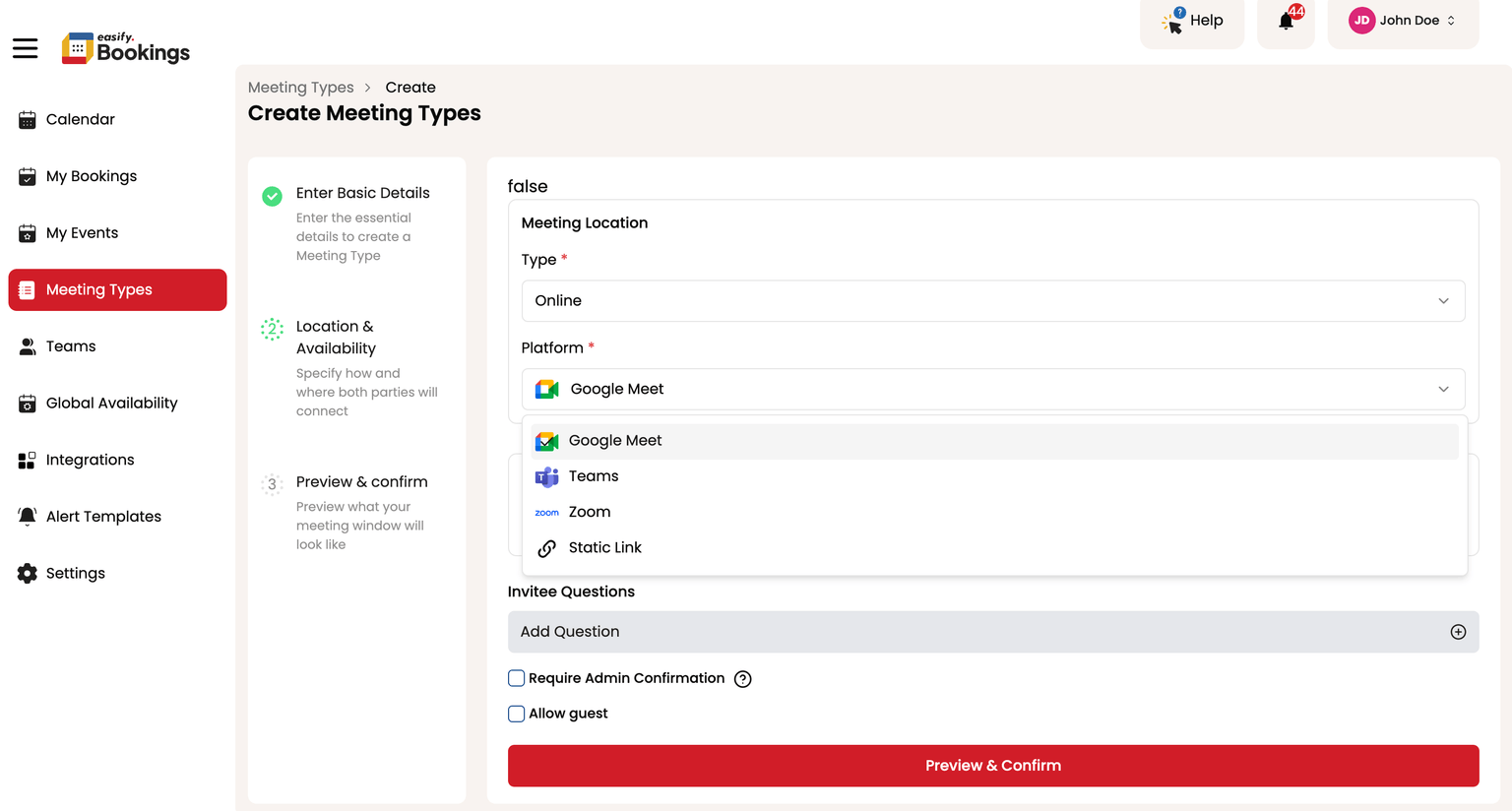Expand the Add Question section
The width and height of the screenshot is (1512, 811).
pyautogui.click(x=992, y=632)
